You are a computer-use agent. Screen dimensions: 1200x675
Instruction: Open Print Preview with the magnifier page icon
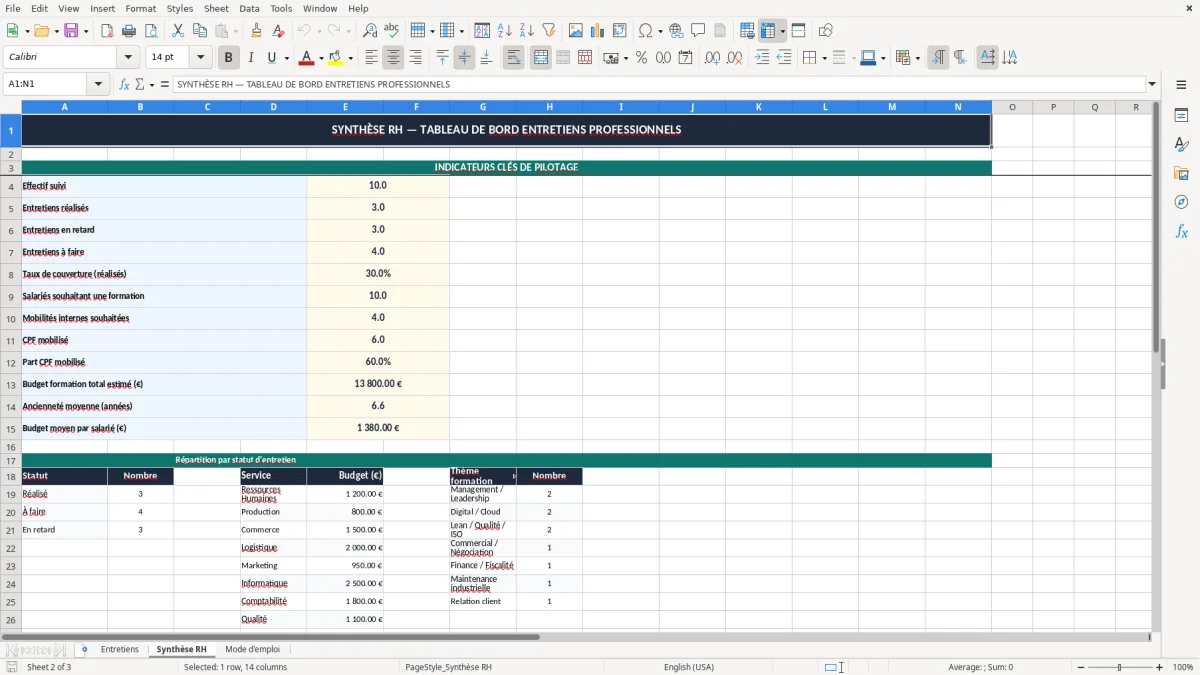click(x=151, y=31)
